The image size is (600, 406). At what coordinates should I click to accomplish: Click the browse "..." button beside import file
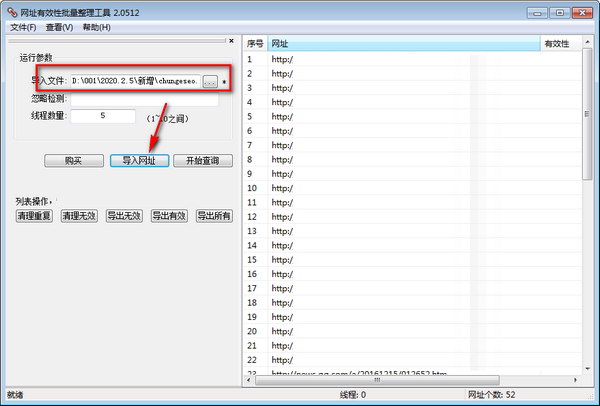click(x=209, y=80)
